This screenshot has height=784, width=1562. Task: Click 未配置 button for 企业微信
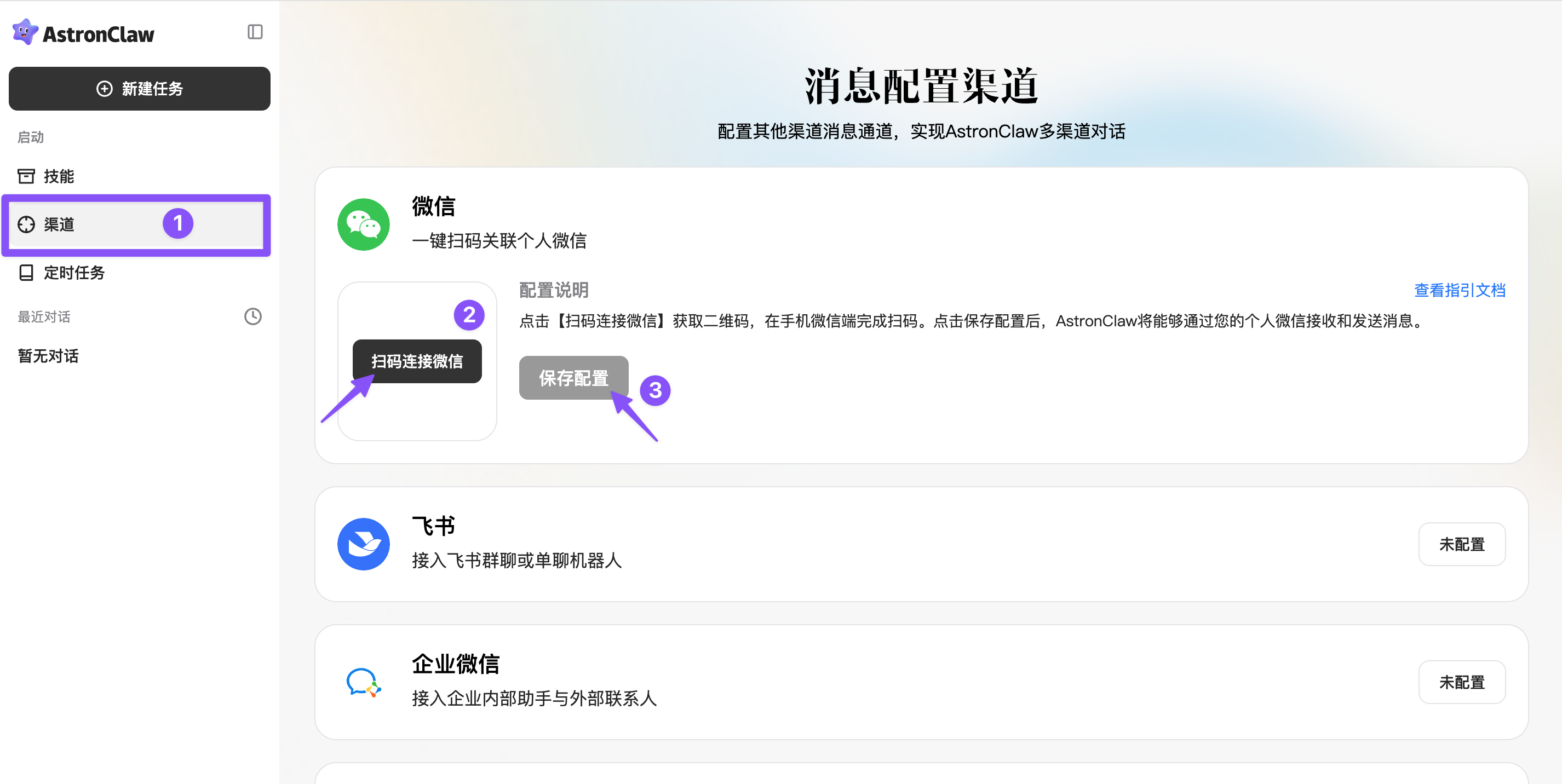coord(1462,682)
